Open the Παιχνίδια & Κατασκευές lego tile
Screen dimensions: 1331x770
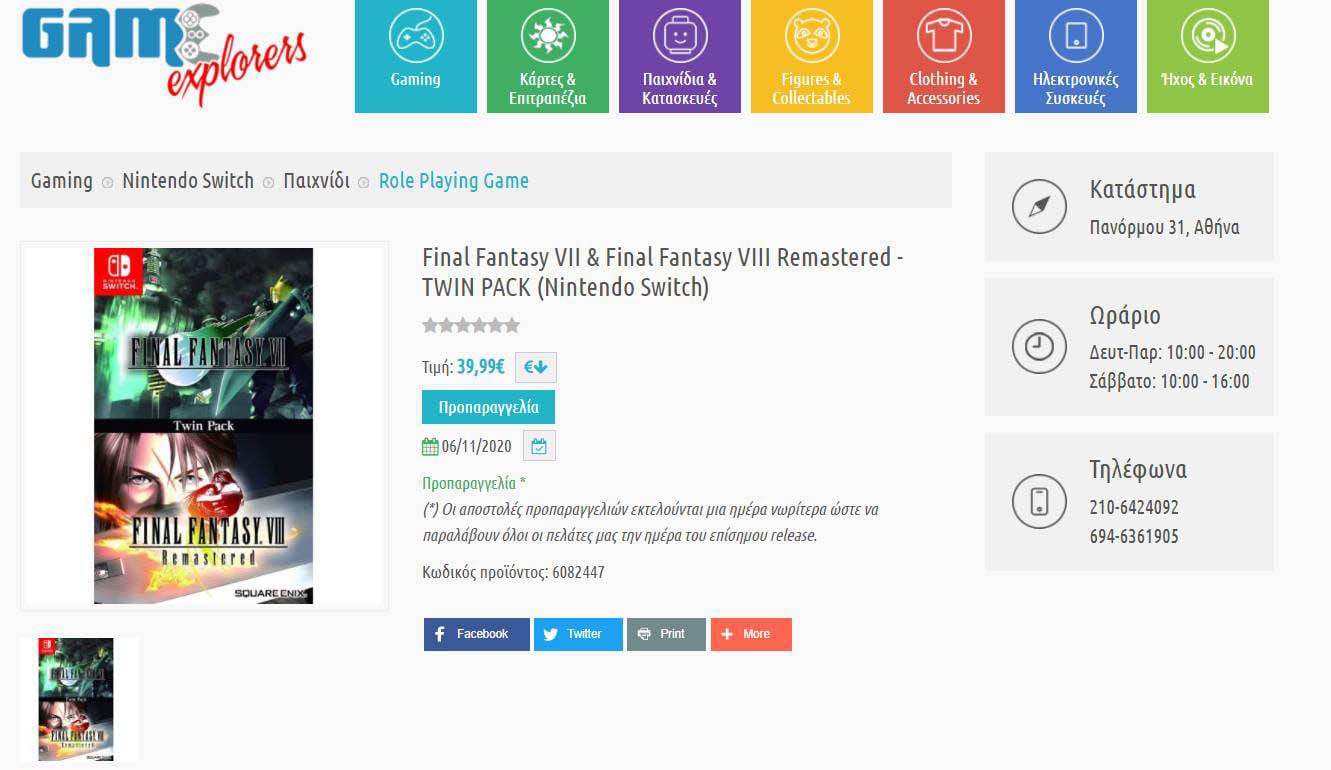pos(680,56)
